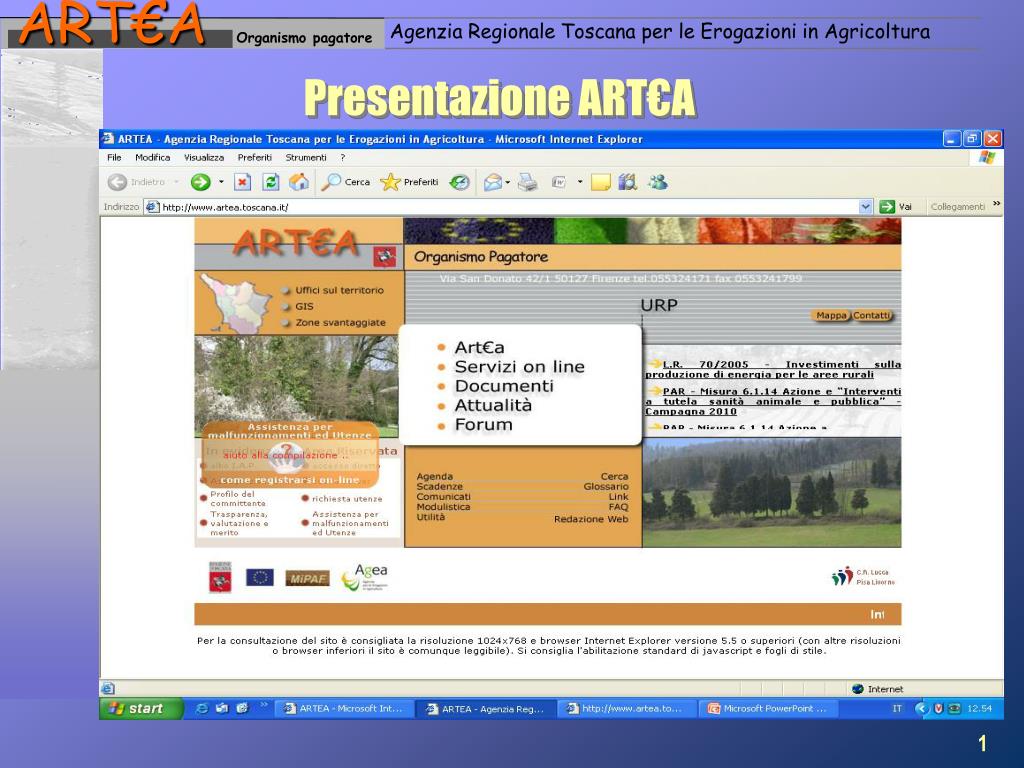Launch Internet Explorer from quick launch
This screenshot has height=768, width=1024.
(202, 708)
